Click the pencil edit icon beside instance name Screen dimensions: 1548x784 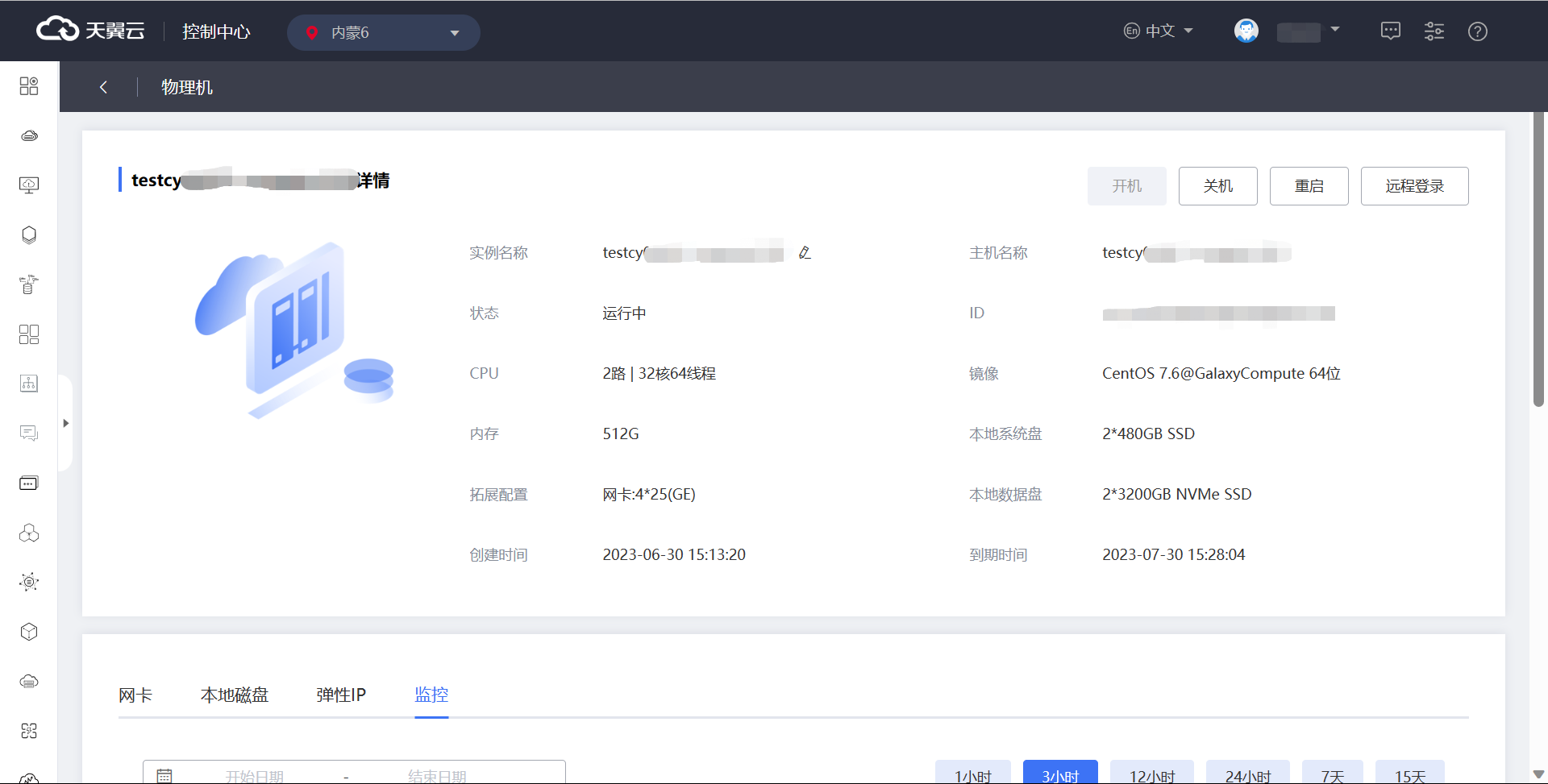tap(804, 253)
